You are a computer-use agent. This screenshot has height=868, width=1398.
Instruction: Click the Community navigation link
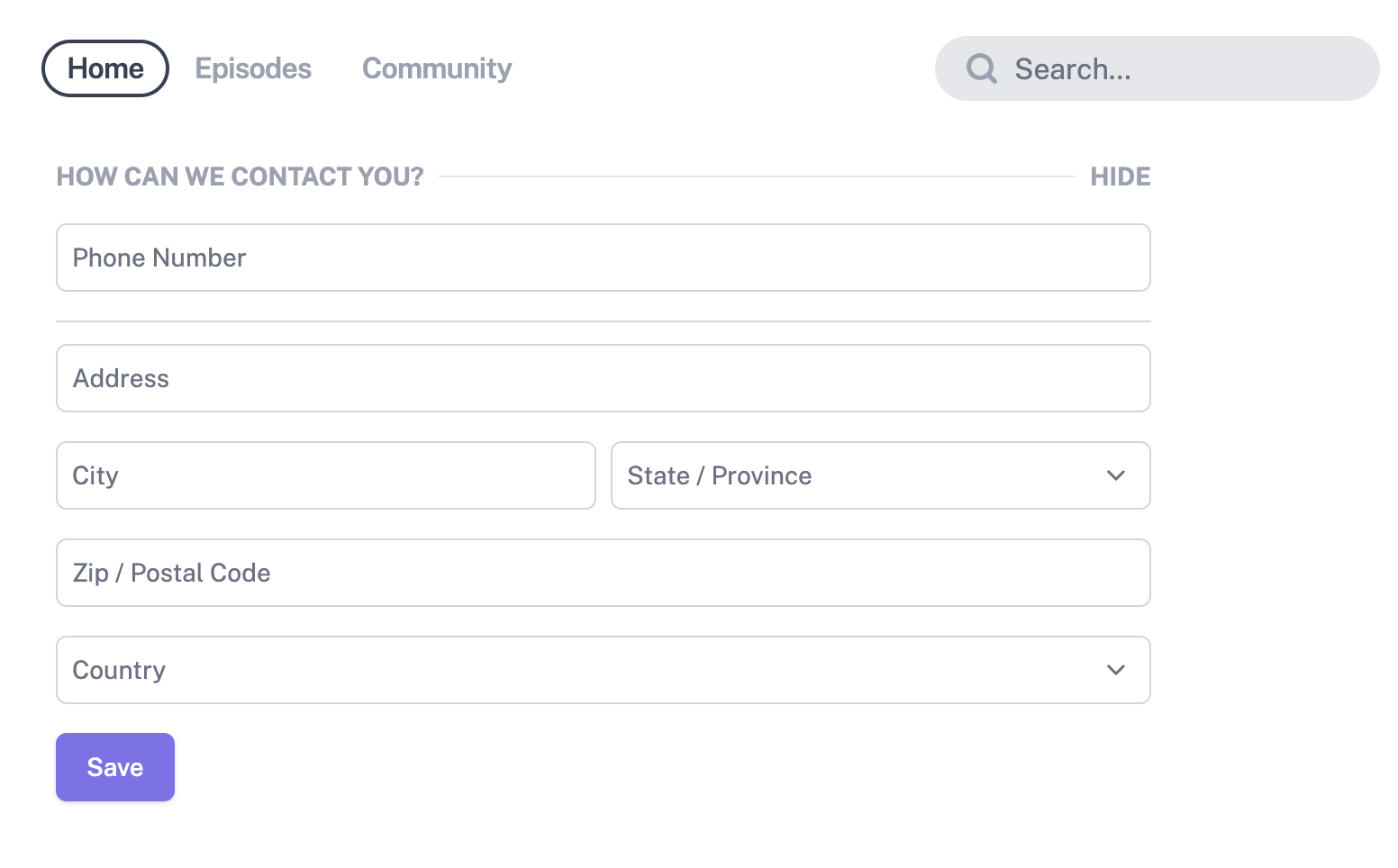click(437, 68)
